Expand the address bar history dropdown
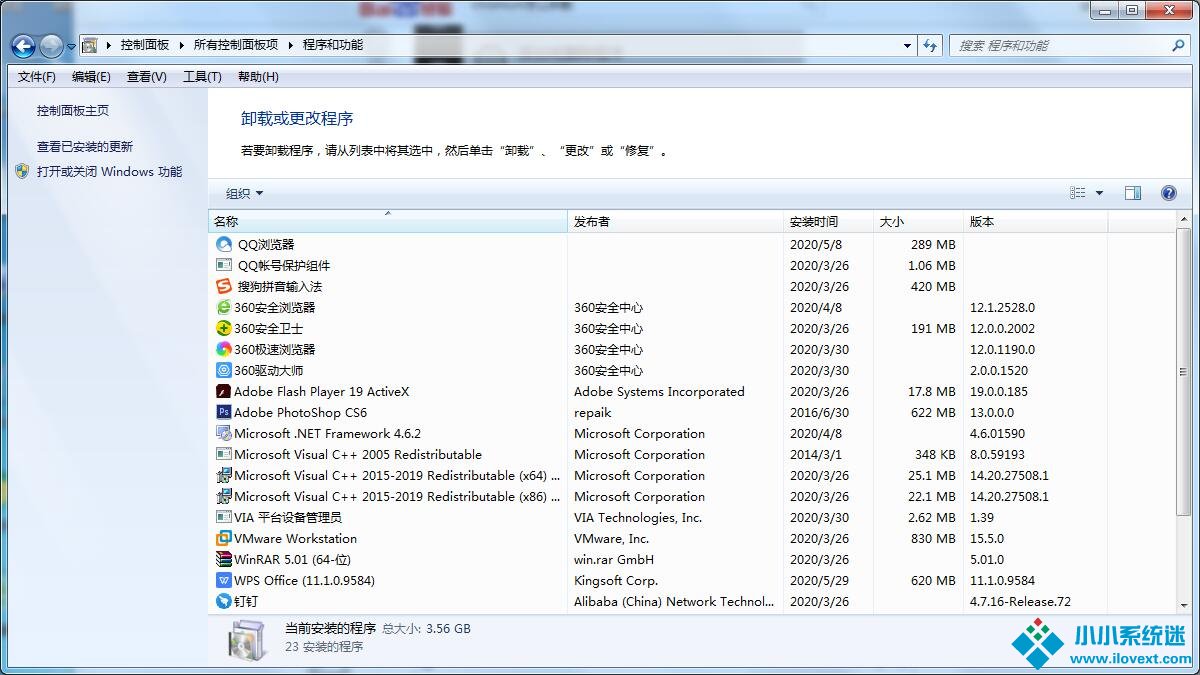 tap(907, 45)
